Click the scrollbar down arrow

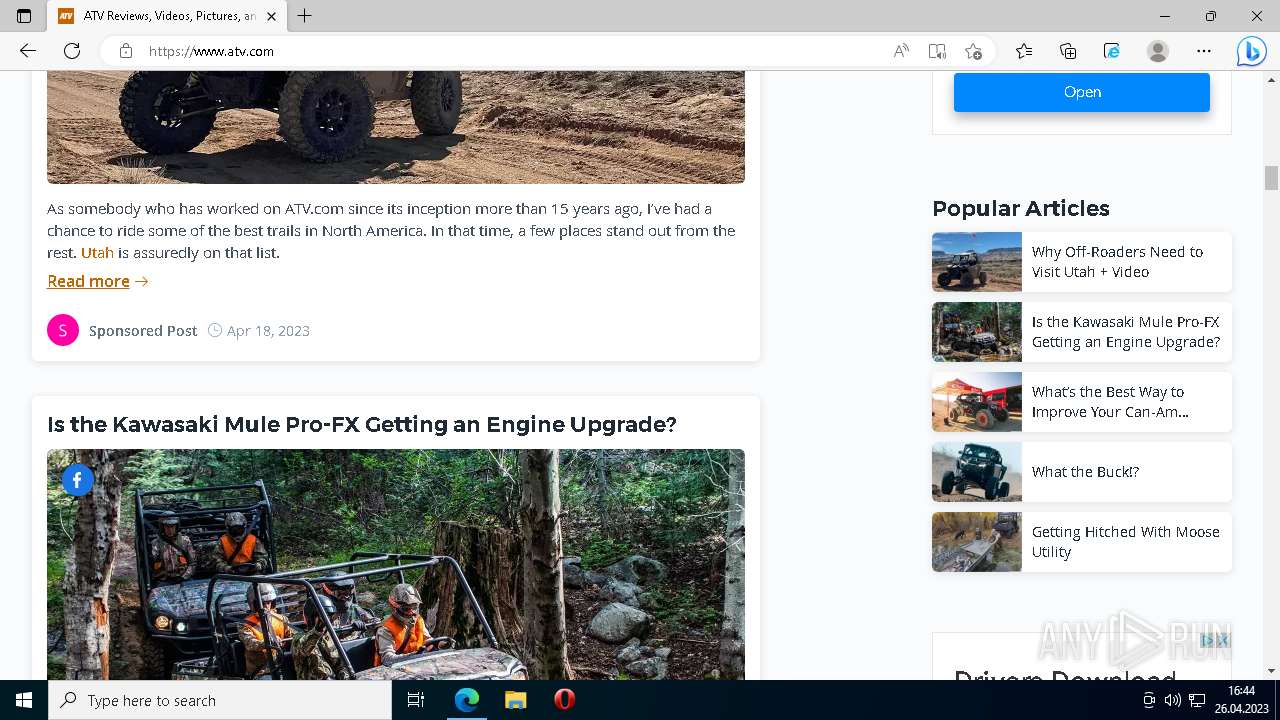(x=1271, y=671)
